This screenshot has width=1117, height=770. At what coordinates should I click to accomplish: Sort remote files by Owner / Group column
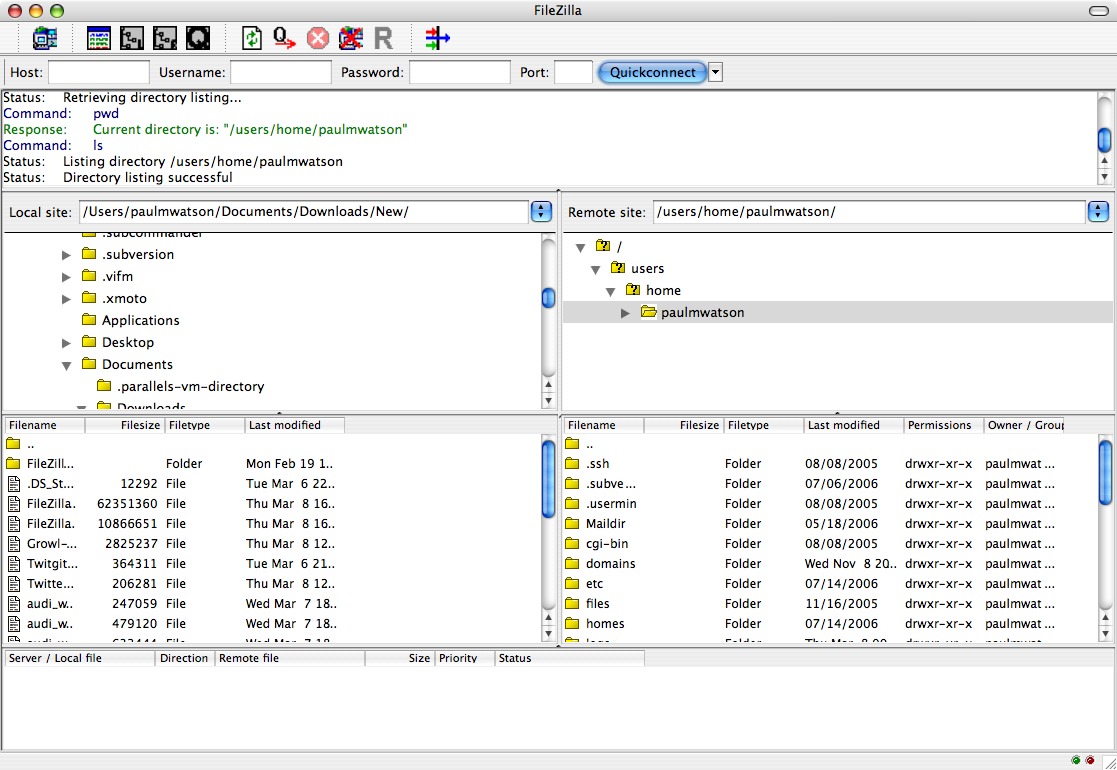tap(1024, 425)
